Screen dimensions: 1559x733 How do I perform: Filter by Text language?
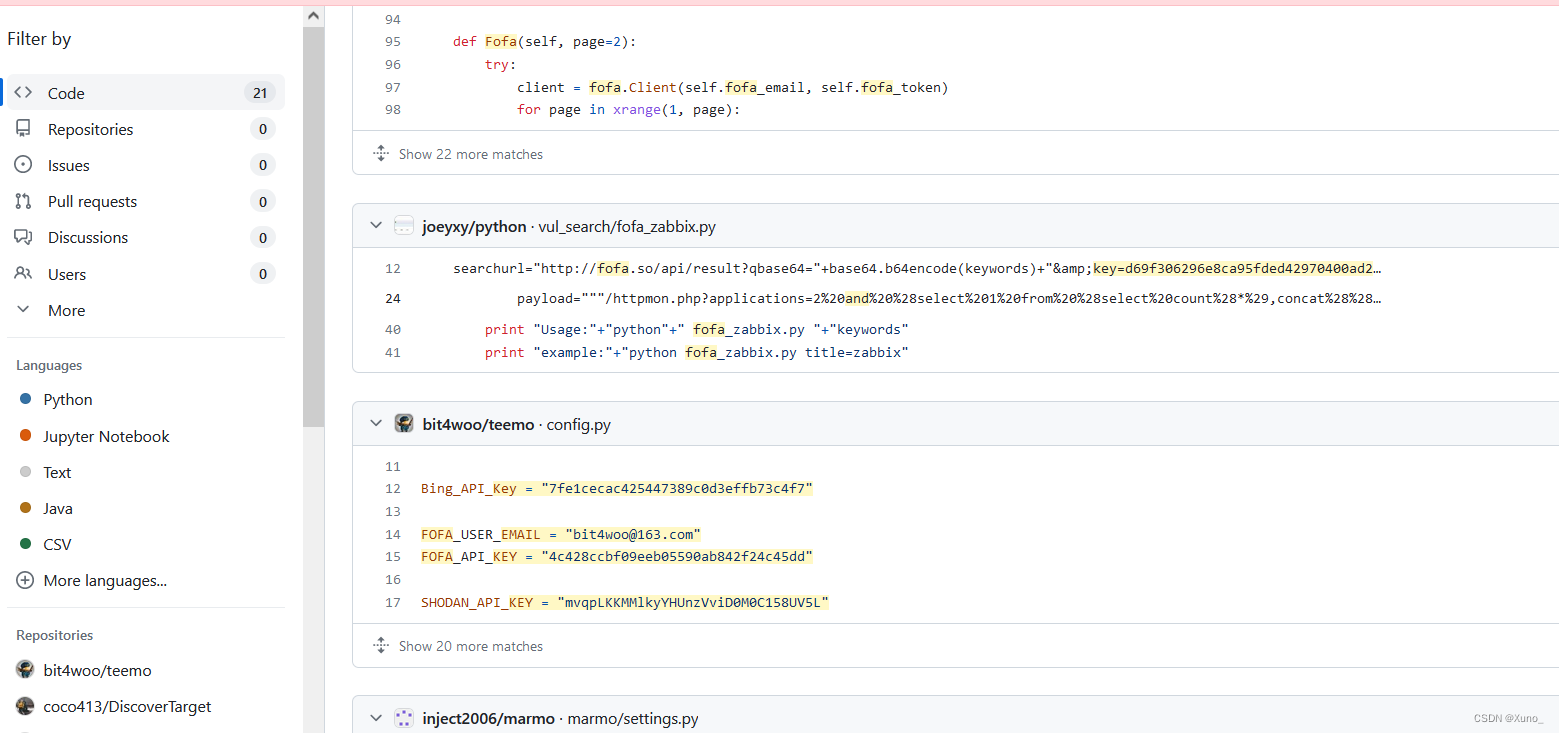(x=58, y=472)
